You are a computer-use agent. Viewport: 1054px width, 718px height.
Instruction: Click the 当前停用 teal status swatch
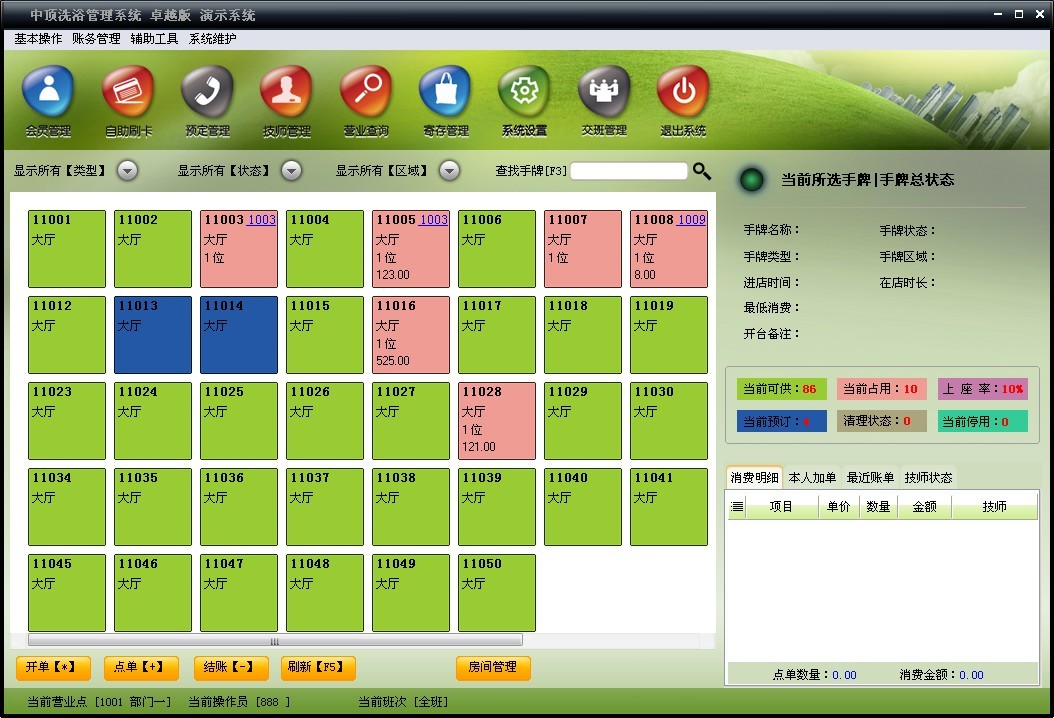click(x=983, y=422)
